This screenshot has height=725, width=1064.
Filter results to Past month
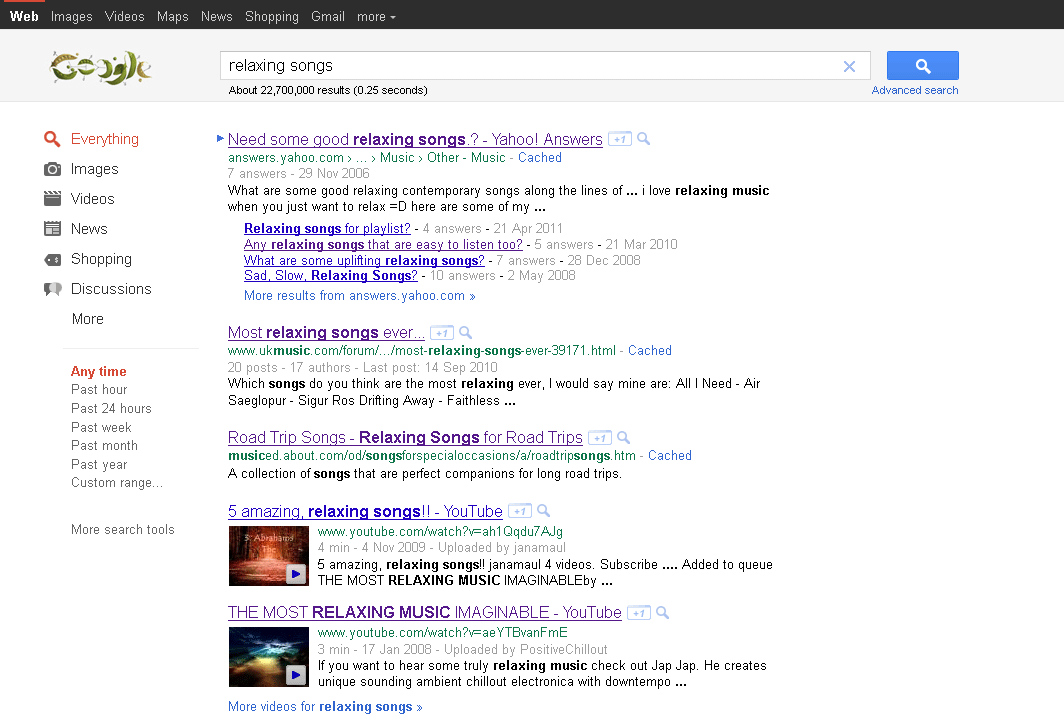click(x=104, y=446)
